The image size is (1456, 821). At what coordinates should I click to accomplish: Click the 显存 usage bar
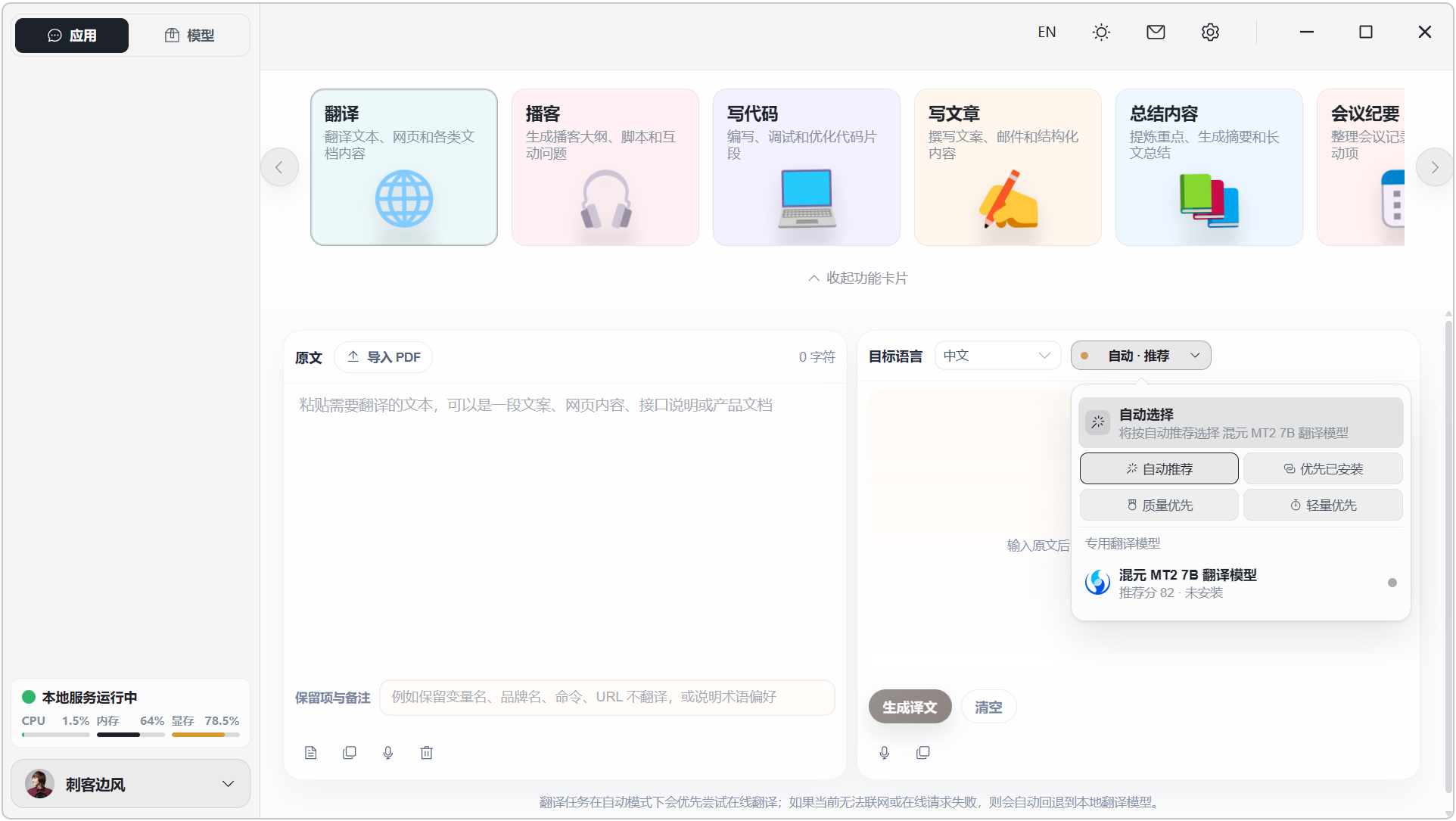tap(205, 734)
